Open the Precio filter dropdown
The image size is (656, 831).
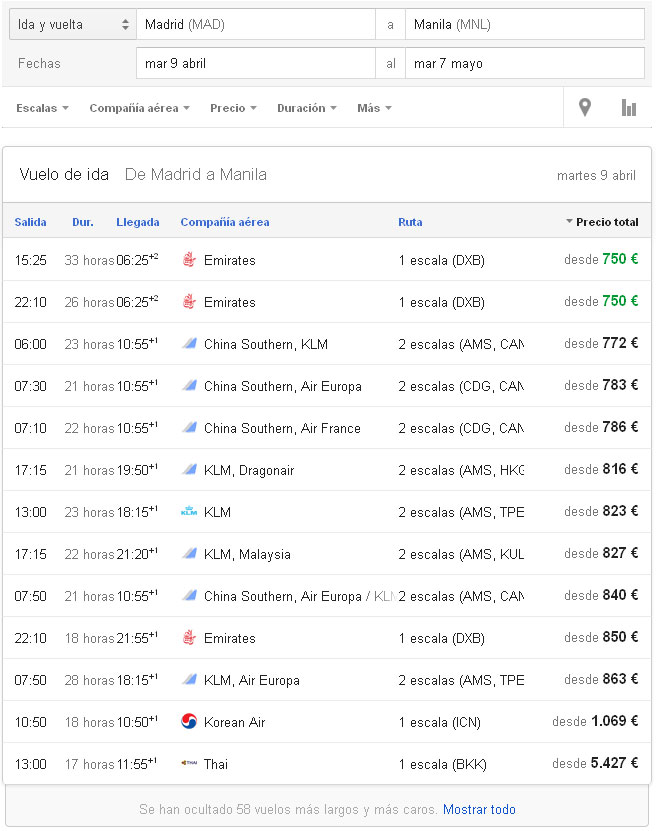(x=233, y=108)
